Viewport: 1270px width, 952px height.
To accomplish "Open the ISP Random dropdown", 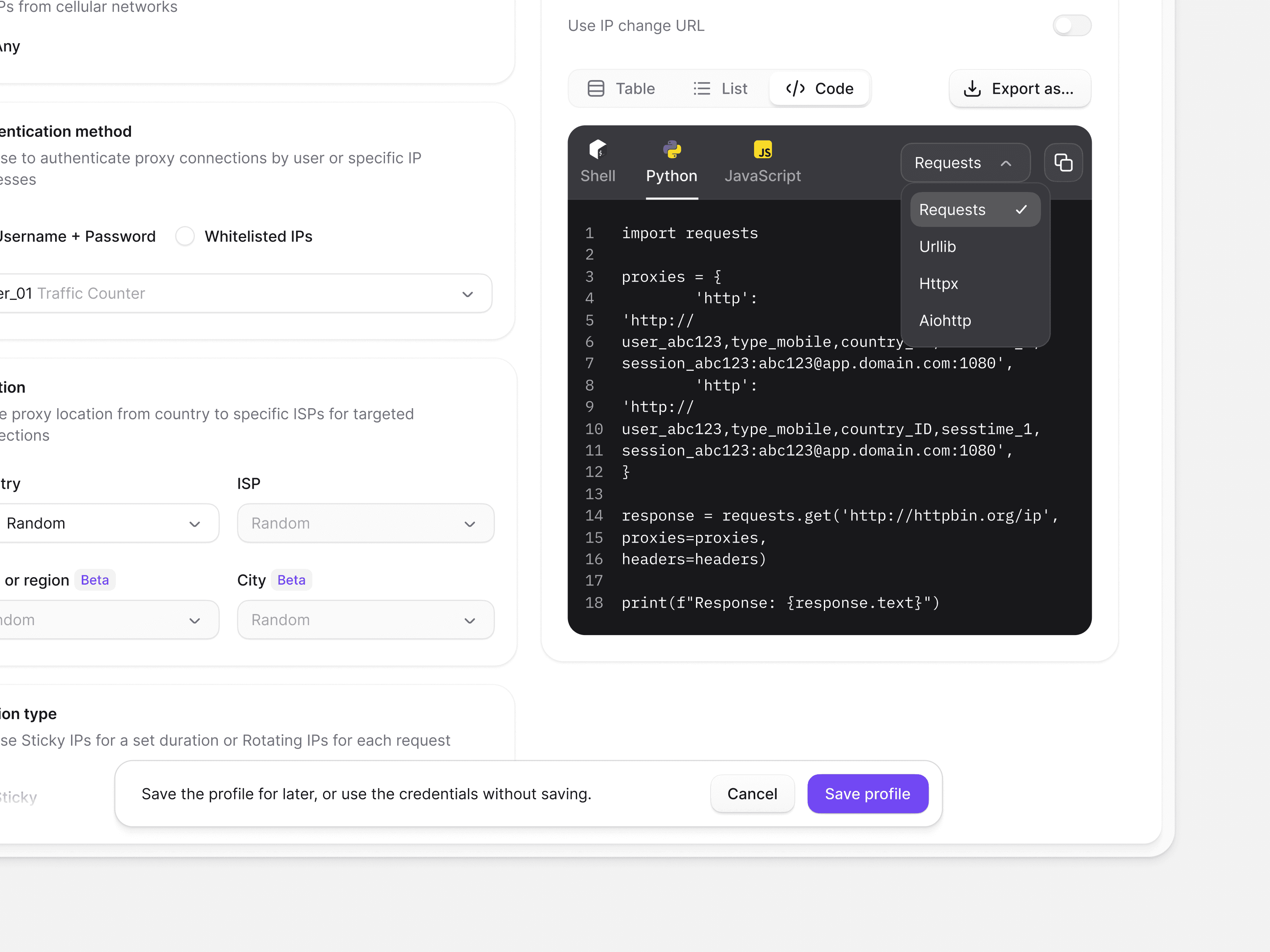I will tap(366, 523).
